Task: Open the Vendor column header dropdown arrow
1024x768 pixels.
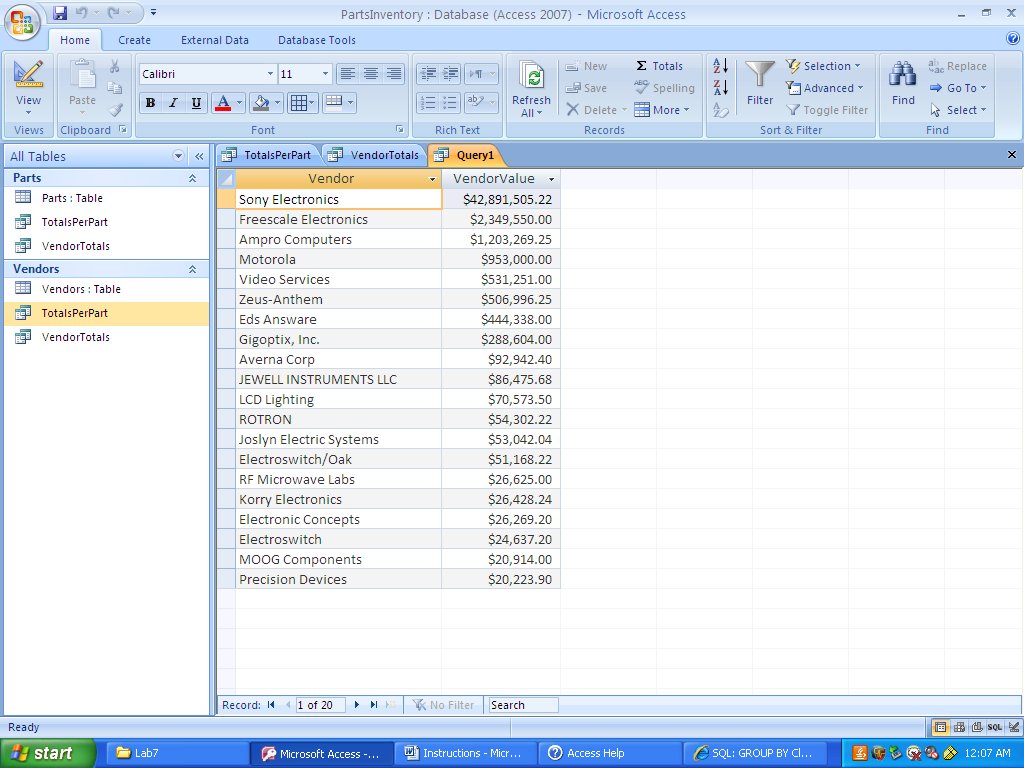Action: 432,179
